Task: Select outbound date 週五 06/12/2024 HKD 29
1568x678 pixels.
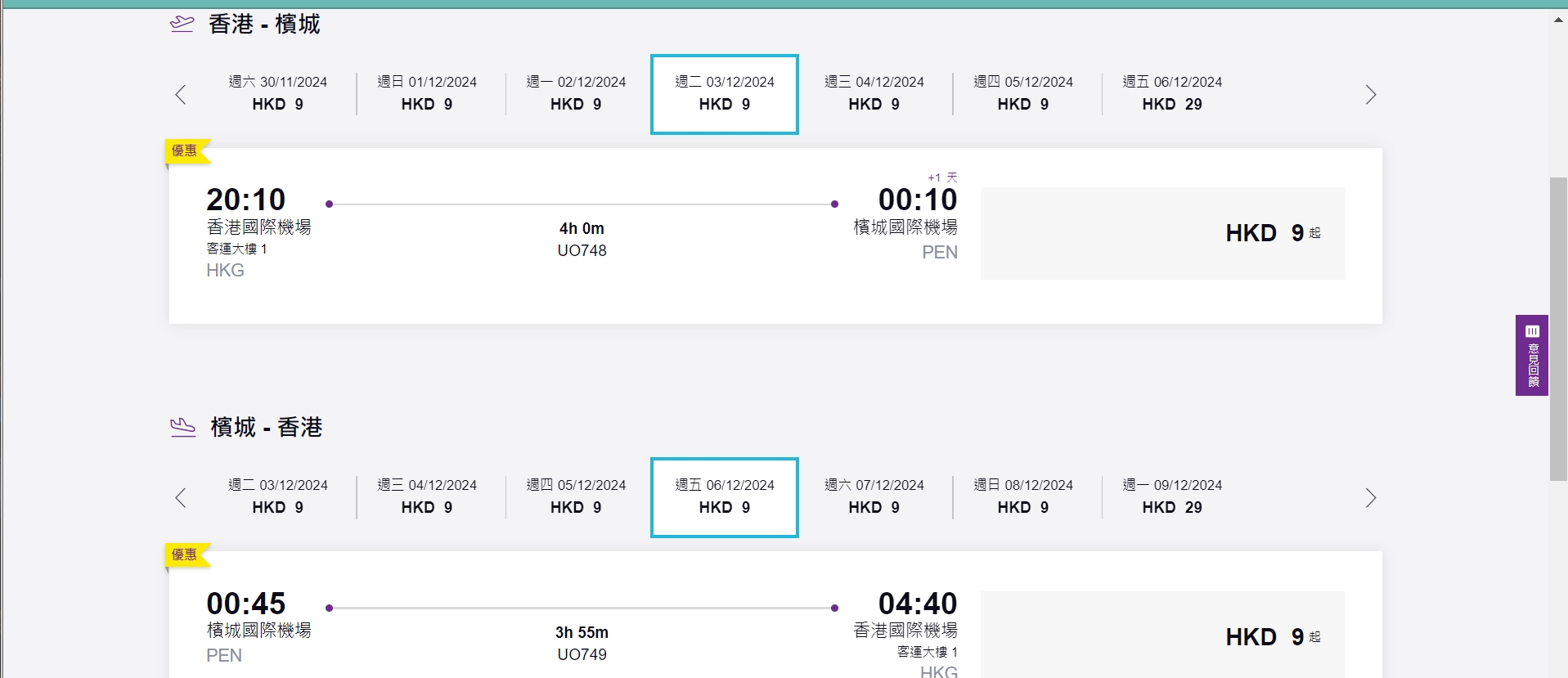Action: [x=1172, y=93]
